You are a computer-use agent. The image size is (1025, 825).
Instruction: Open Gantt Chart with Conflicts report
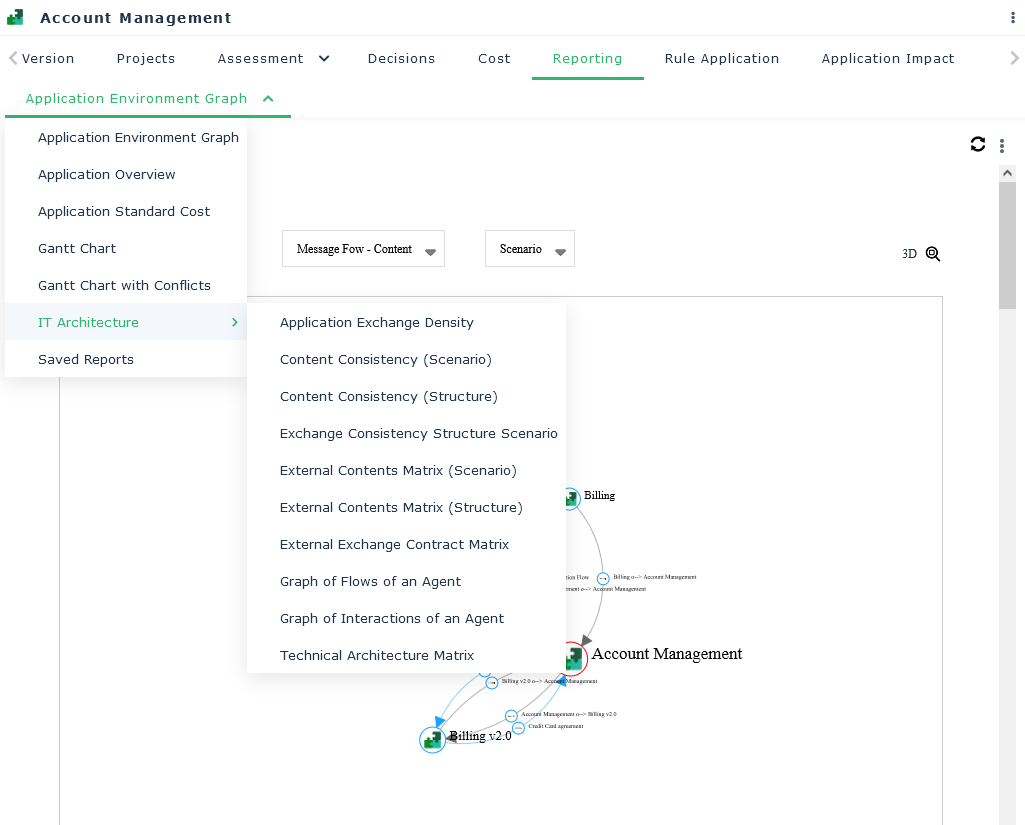124,286
